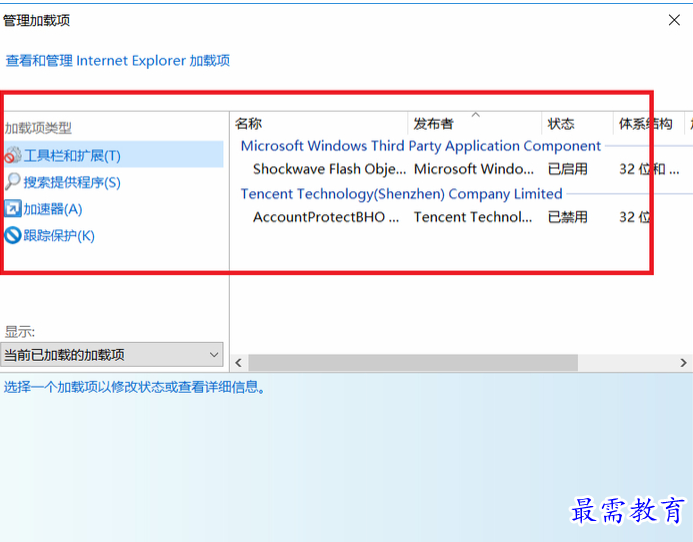Click 32 位和 architecture cell of Shockwave Flash

click(x=649, y=169)
